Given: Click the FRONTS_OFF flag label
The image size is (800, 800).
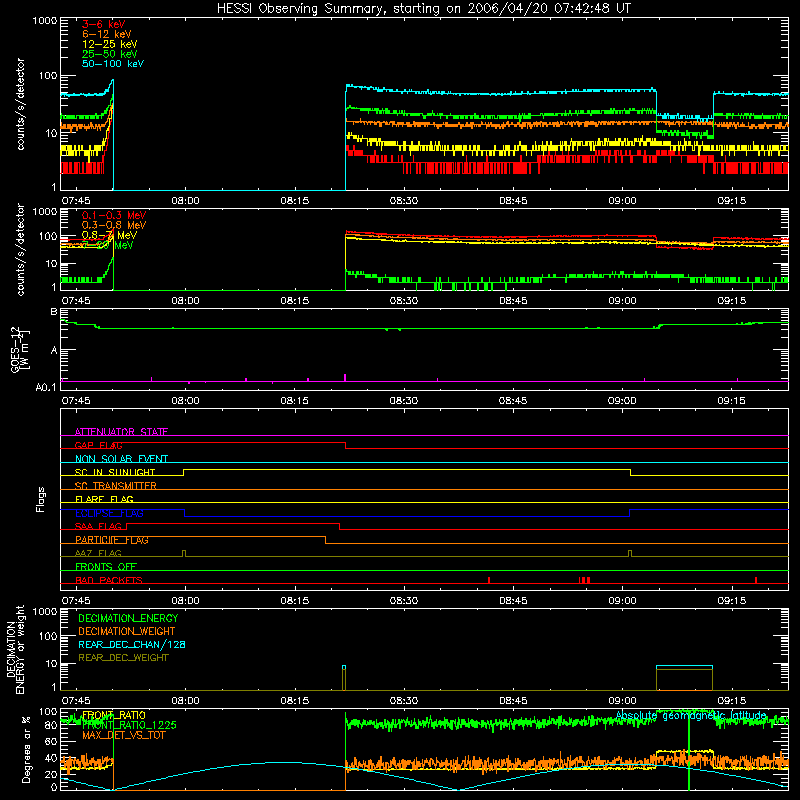Looking at the screenshot, I should point(106,567).
